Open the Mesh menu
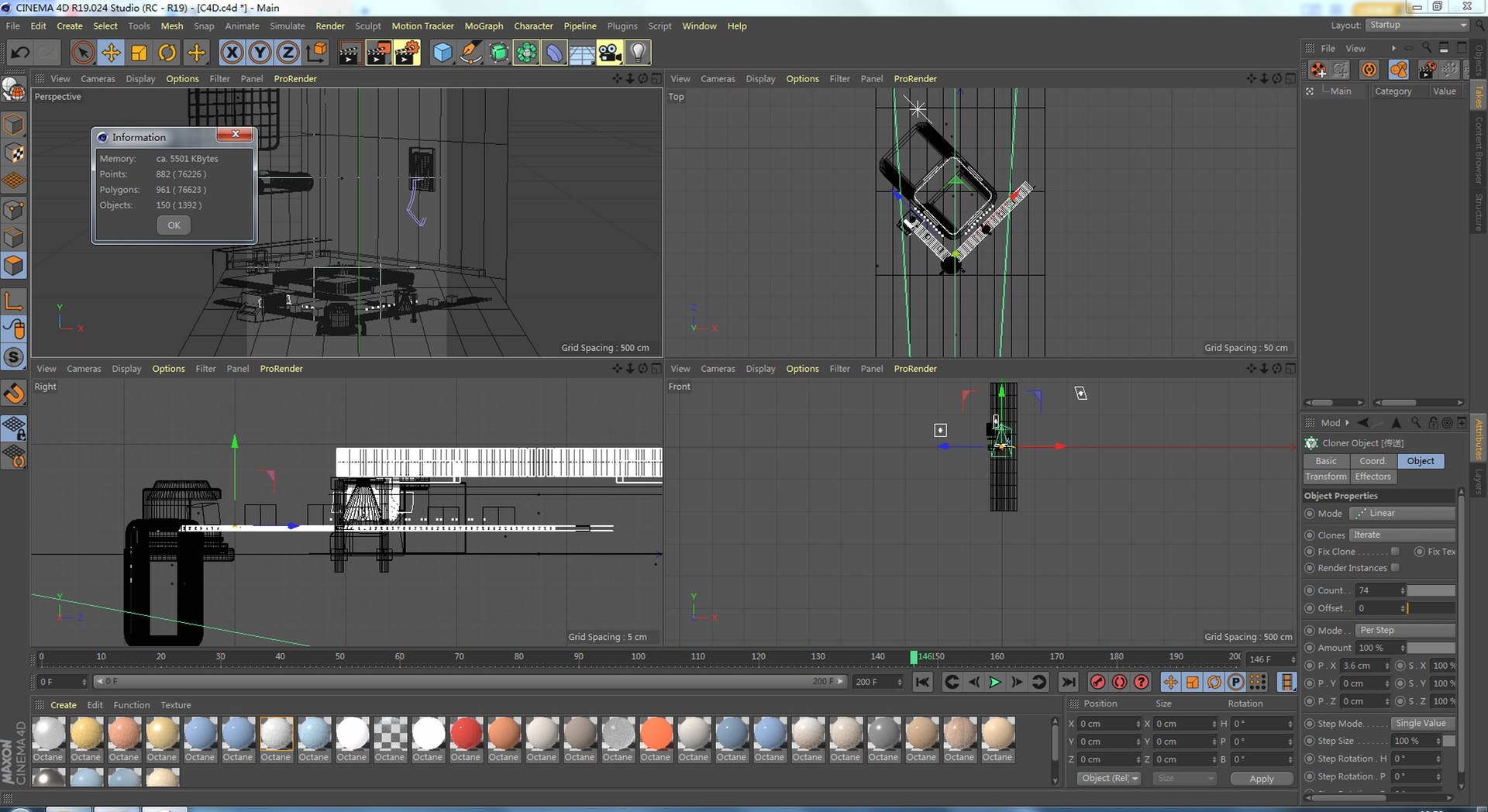Image resolution: width=1488 pixels, height=812 pixels. tap(172, 26)
